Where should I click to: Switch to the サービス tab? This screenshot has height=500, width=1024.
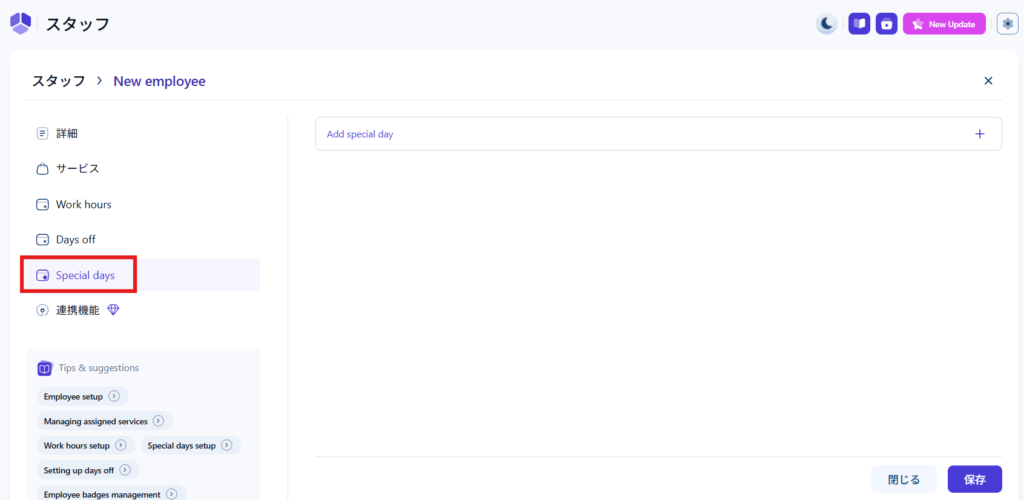pyautogui.click(x=77, y=169)
